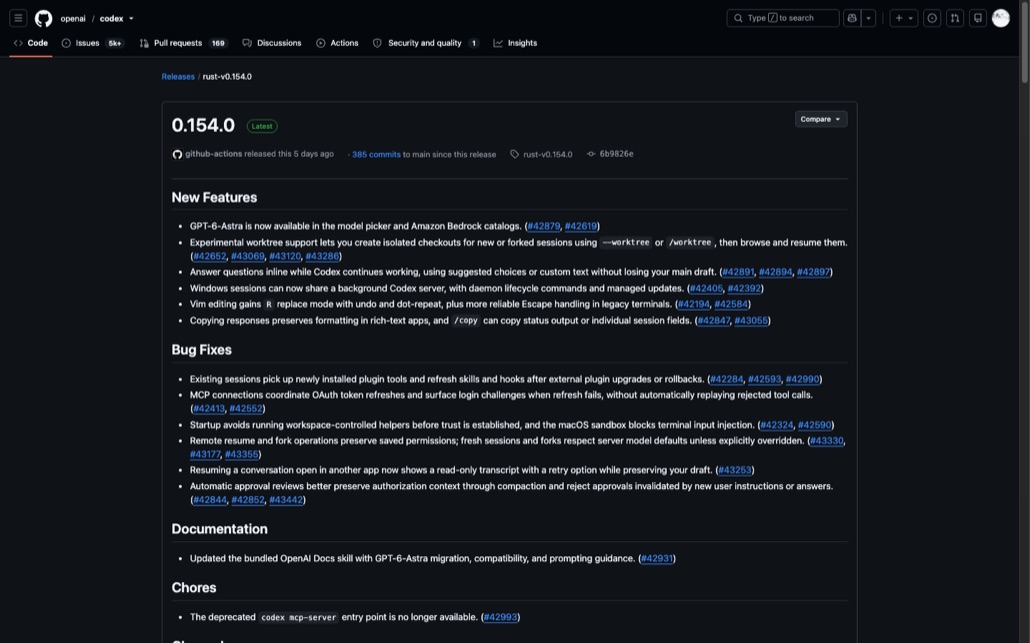Open the Discussions tab
Image resolution: width=1030 pixels, height=643 pixels.
[x=272, y=43]
